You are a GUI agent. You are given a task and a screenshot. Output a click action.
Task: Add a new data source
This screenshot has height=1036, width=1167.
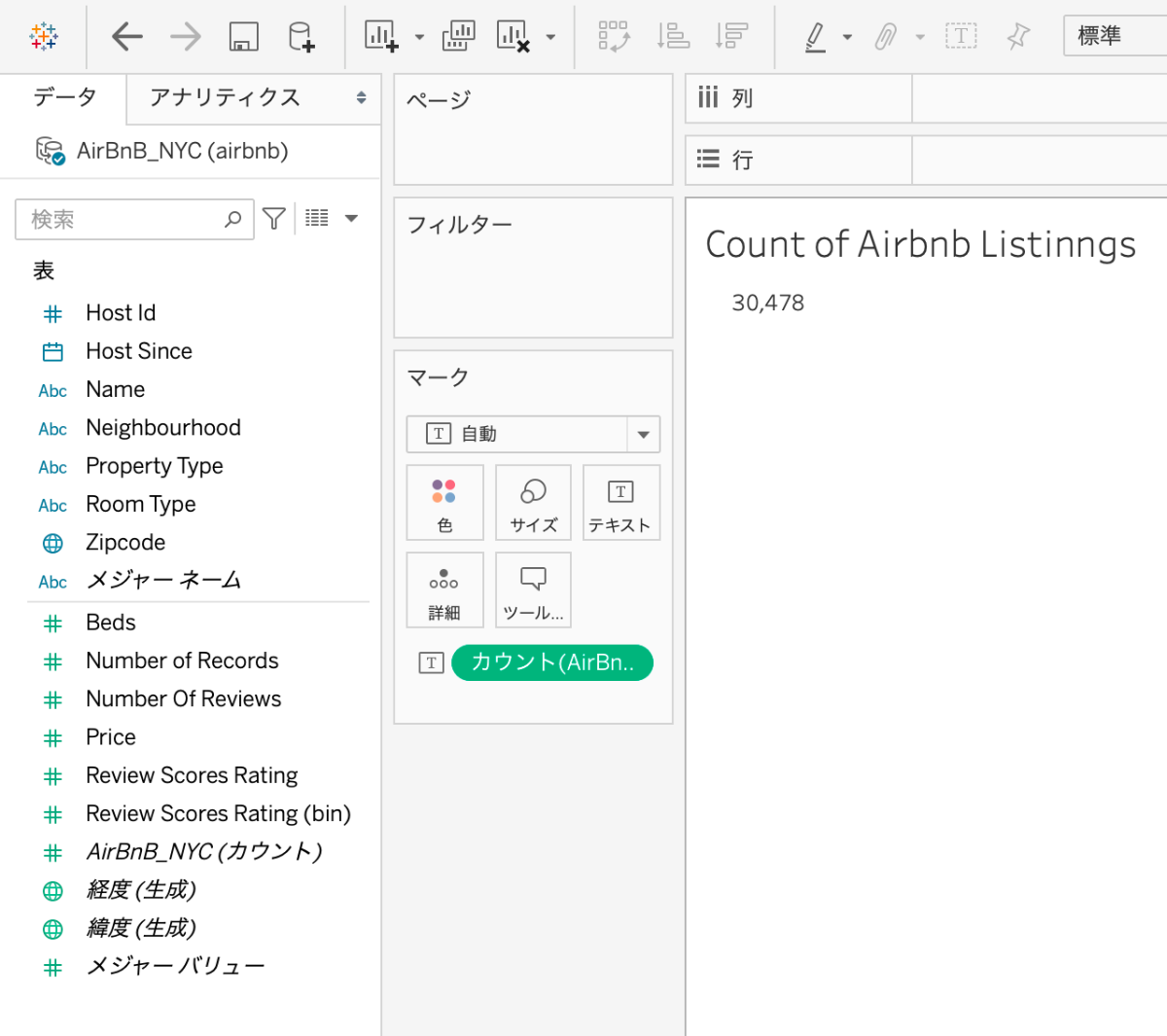point(301,37)
